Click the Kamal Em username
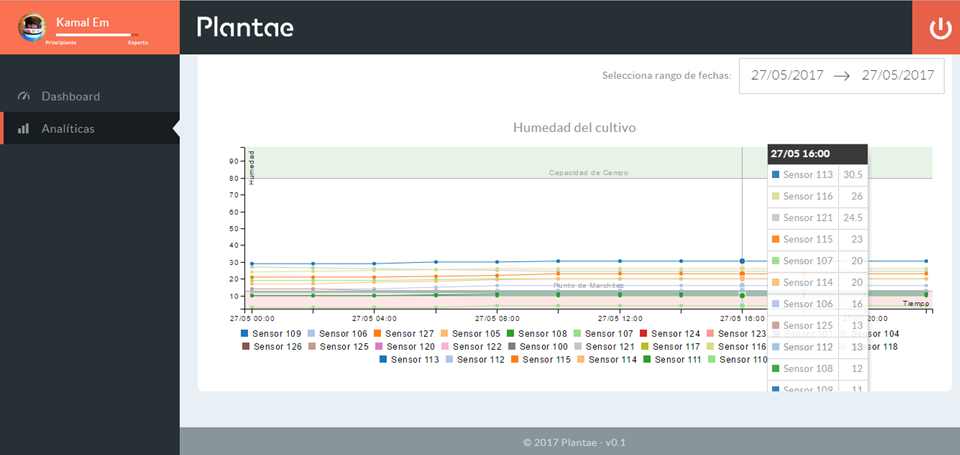This screenshot has height=455, width=960. tap(83, 22)
